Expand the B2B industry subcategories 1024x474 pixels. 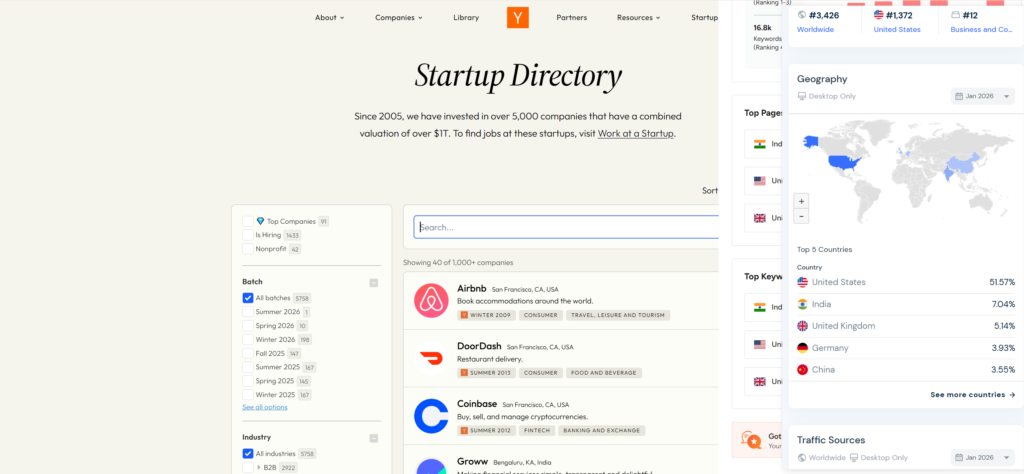[x=257, y=467]
